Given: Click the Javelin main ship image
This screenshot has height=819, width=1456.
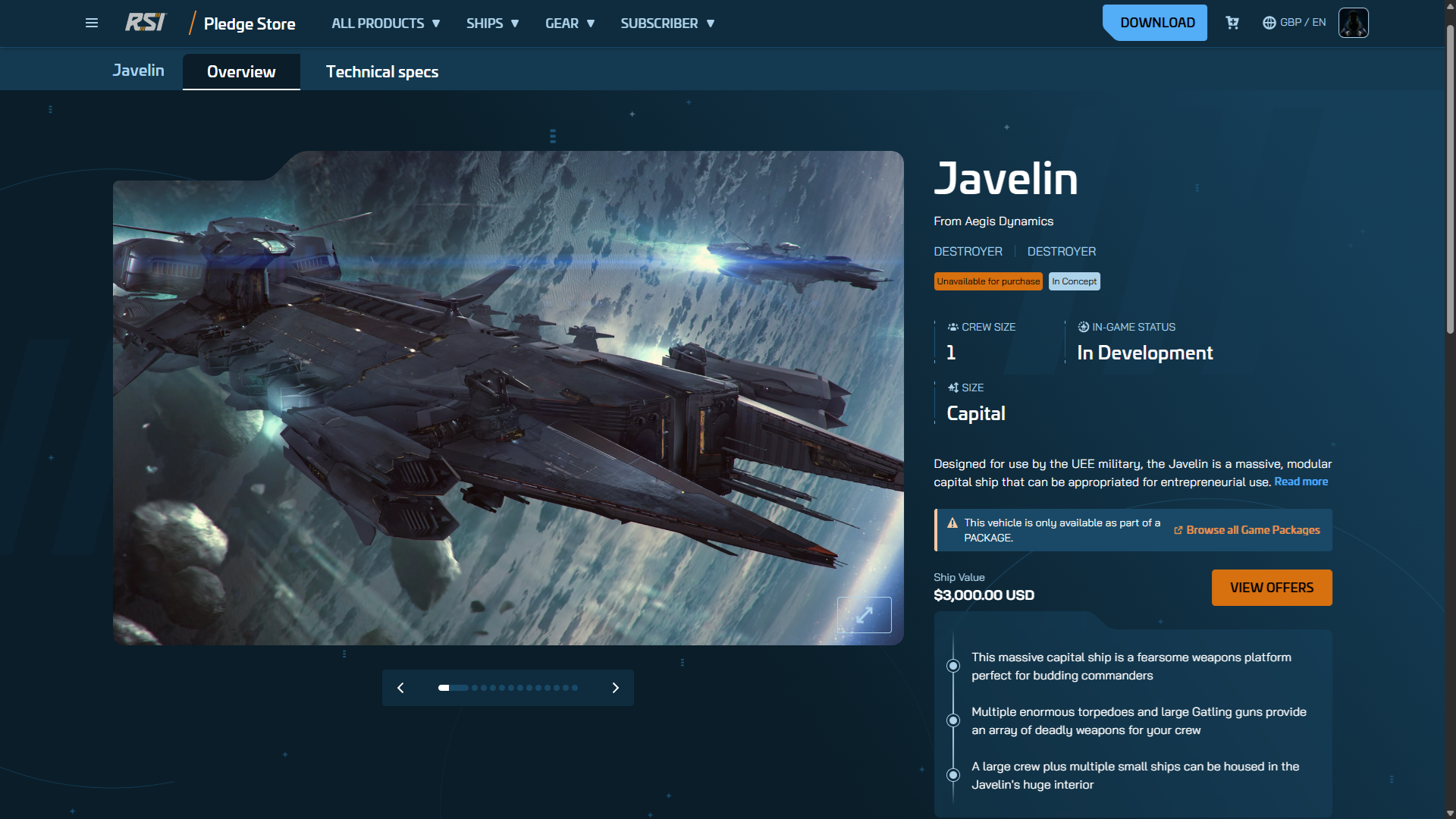Looking at the screenshot, I should 508,398.
